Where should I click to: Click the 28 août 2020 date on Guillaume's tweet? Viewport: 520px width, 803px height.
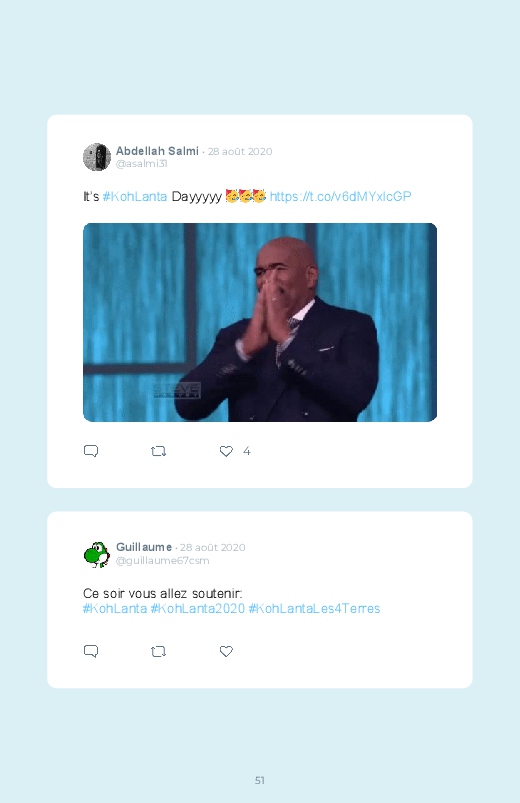213,547
